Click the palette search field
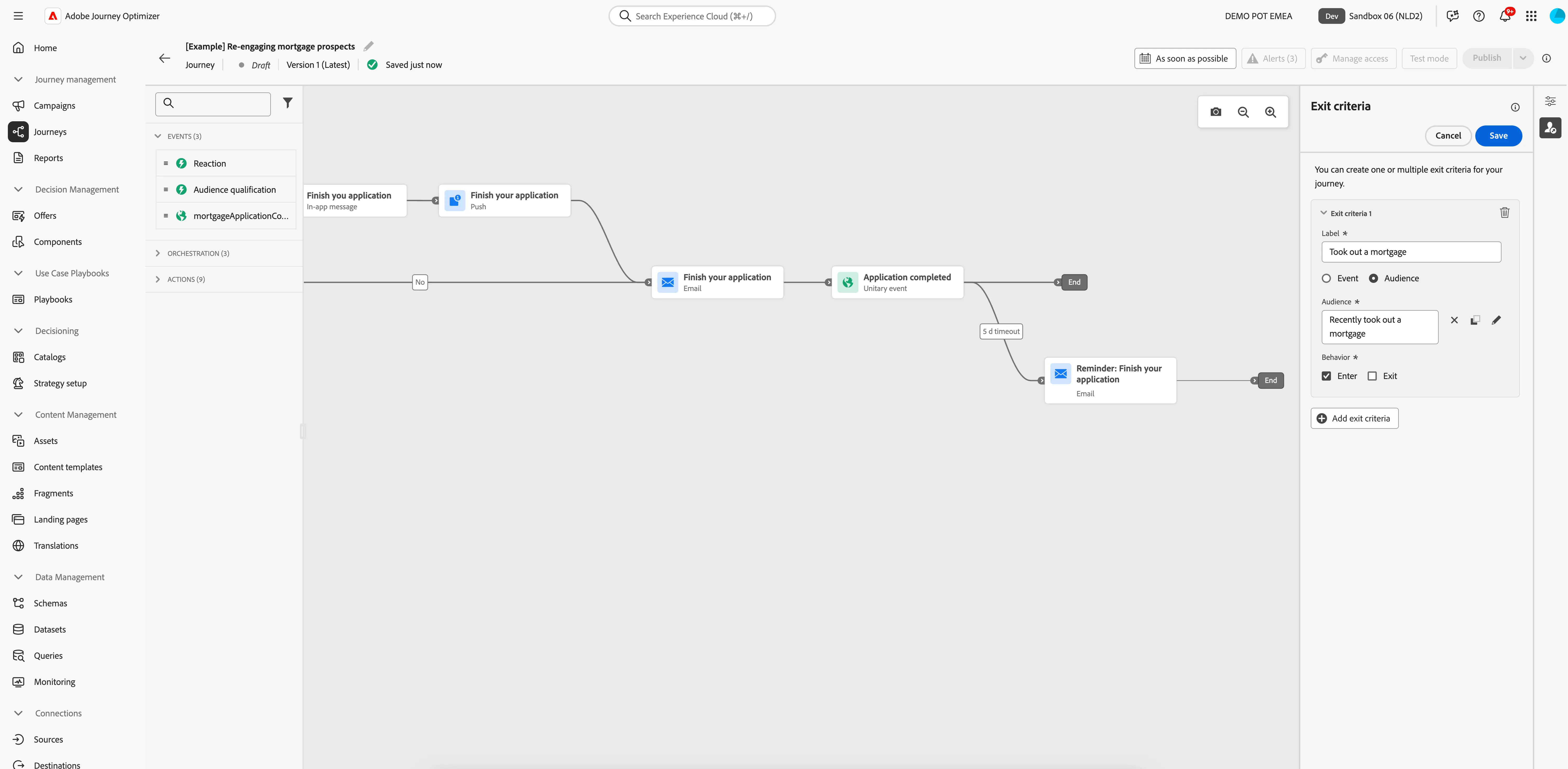 click(213, 104)
